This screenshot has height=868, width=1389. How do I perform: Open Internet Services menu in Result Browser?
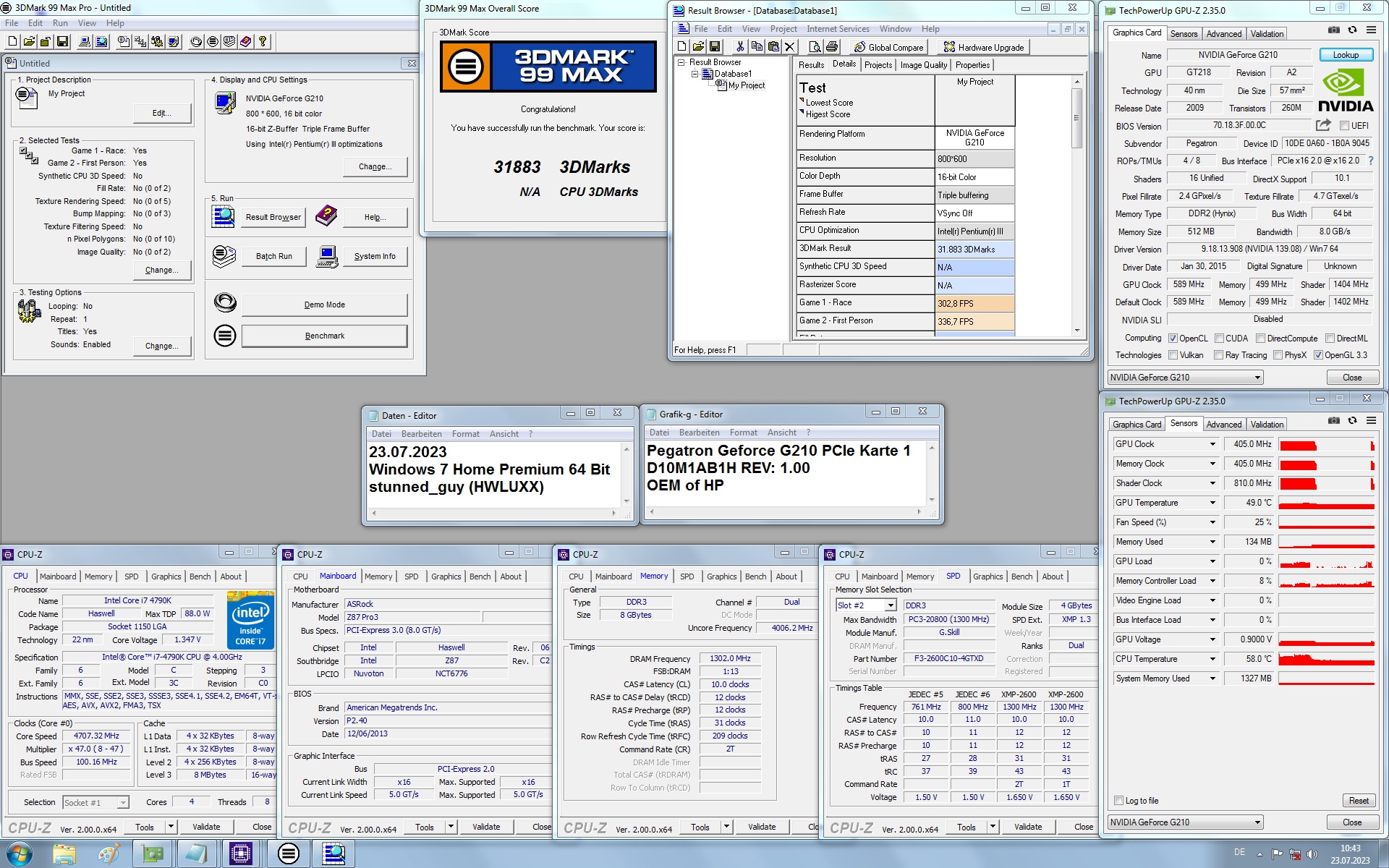tap(838, 29)
